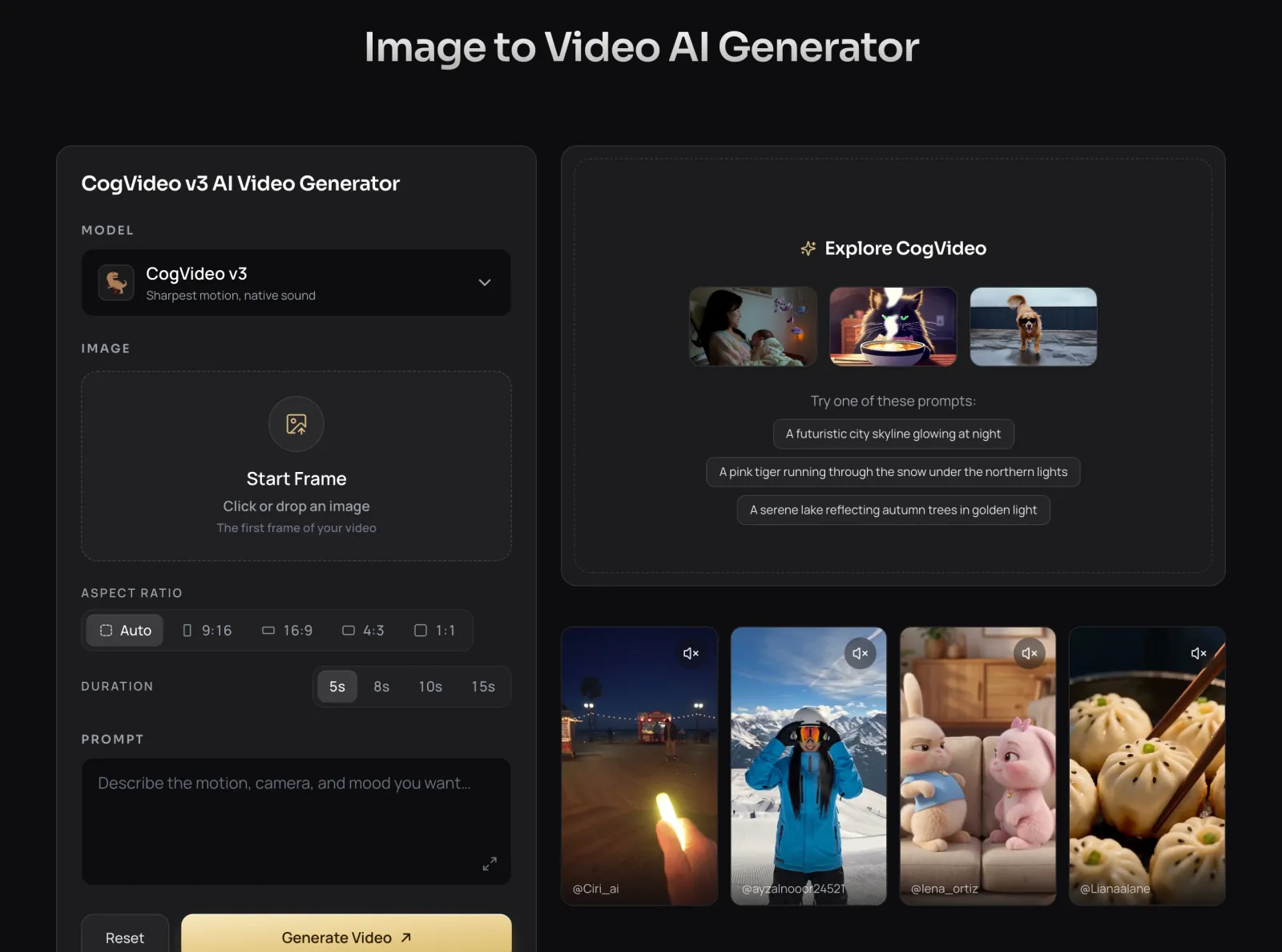The height and width of the screenshot is (952, 1282).
Task: Click the Start Frame image drop area
Action: click(x=296, y=466)
